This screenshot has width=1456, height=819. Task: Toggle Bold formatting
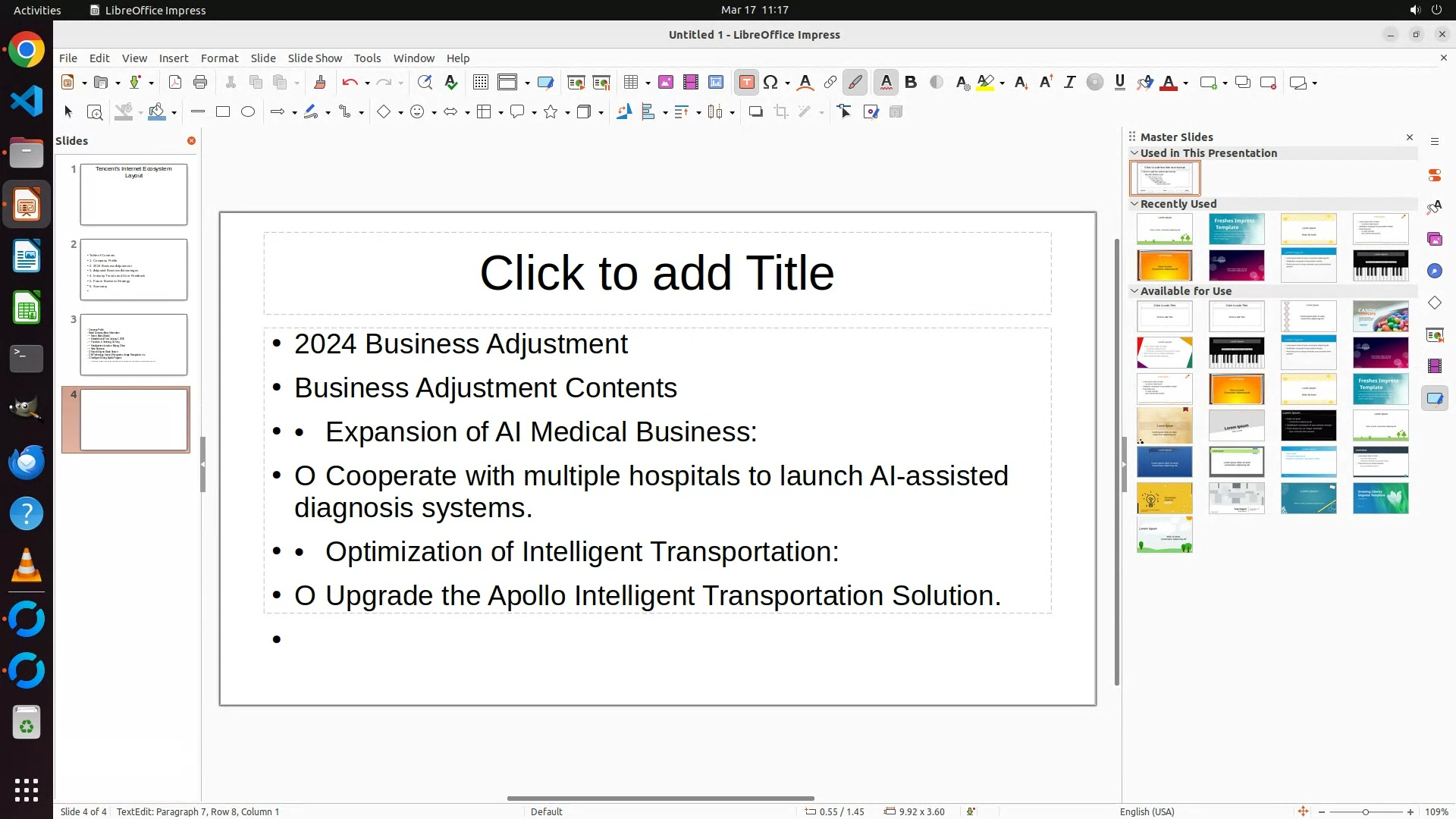coord(911,83)
